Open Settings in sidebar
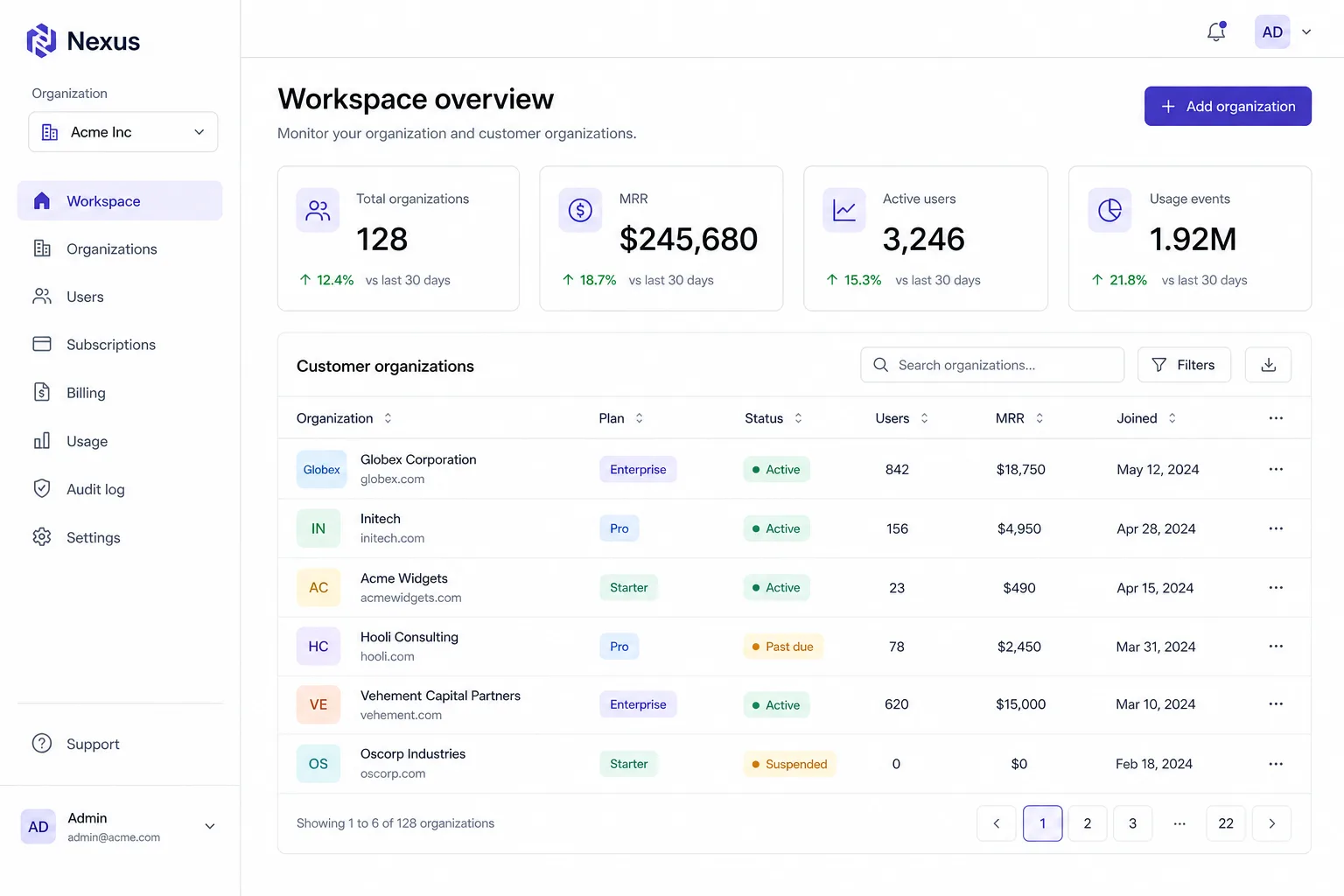The height and width of the screenshot is (896, 1344). 120,537
